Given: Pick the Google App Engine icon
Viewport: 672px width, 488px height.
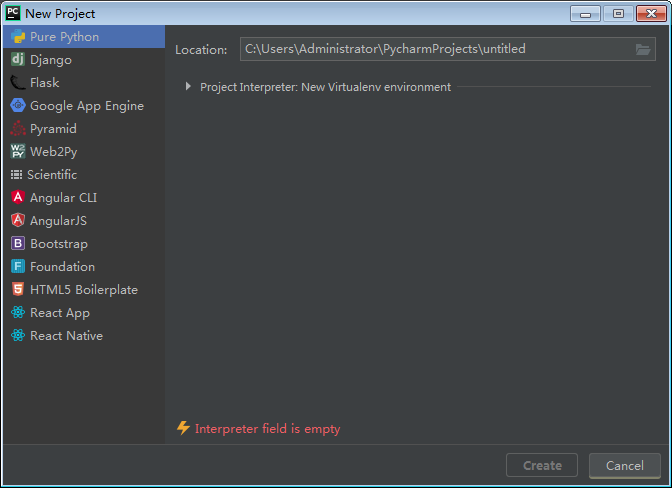Looking at the screenshot, I should click(17, 106).
